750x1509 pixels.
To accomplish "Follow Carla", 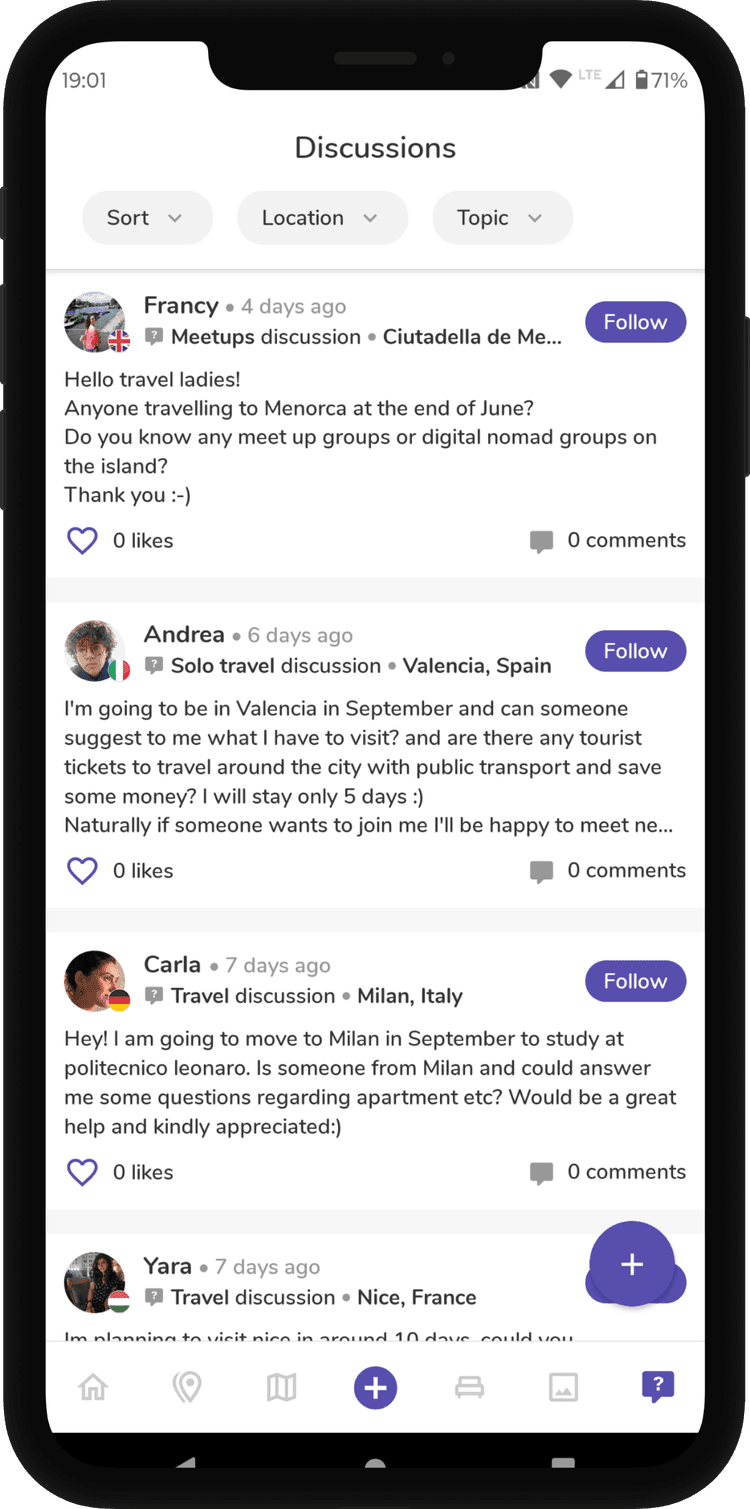I will 635,981.
